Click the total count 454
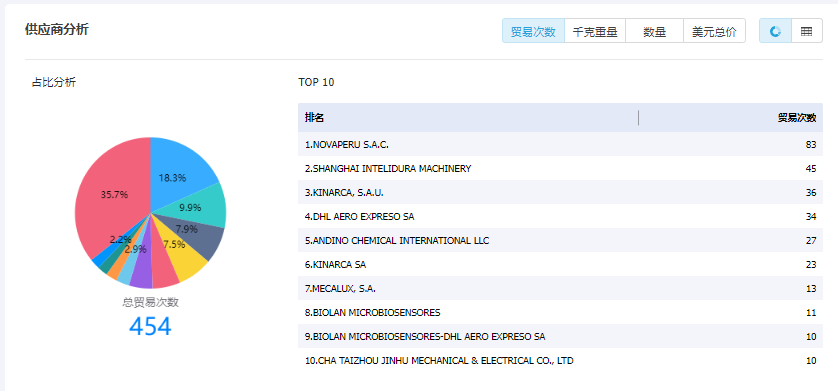 coord(150,326)
